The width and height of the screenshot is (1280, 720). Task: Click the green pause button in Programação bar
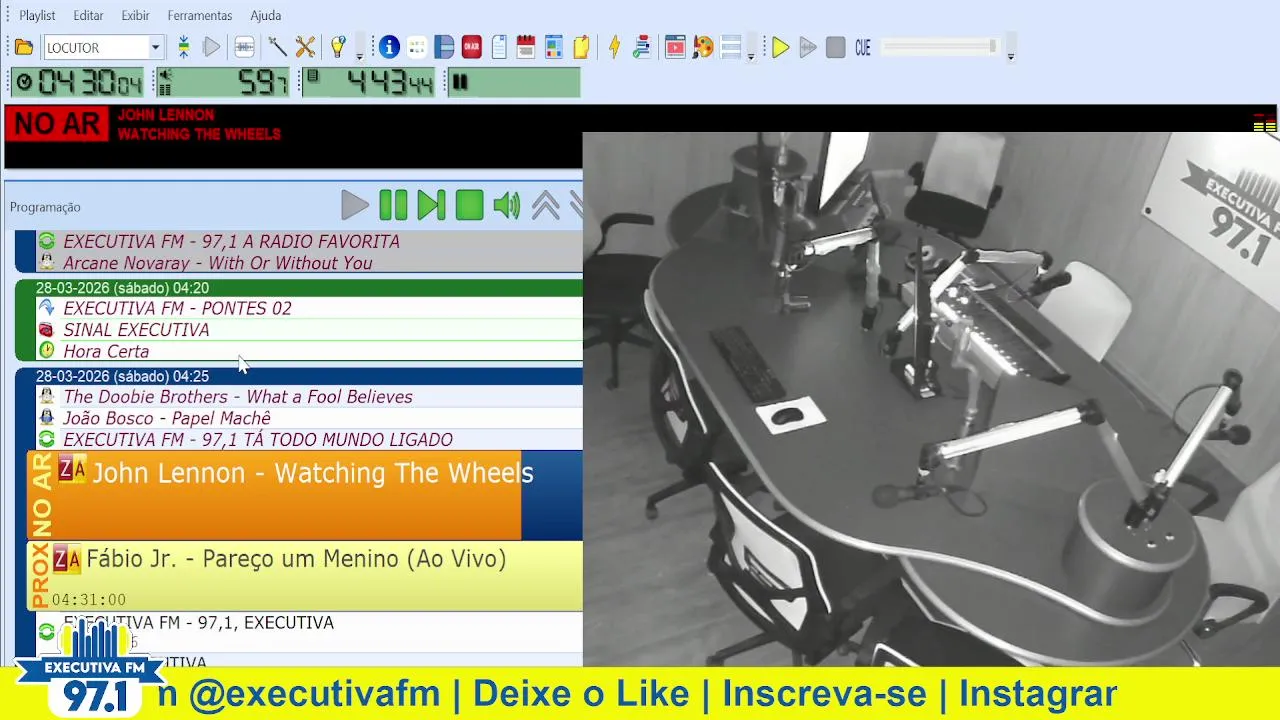(393, 205)
